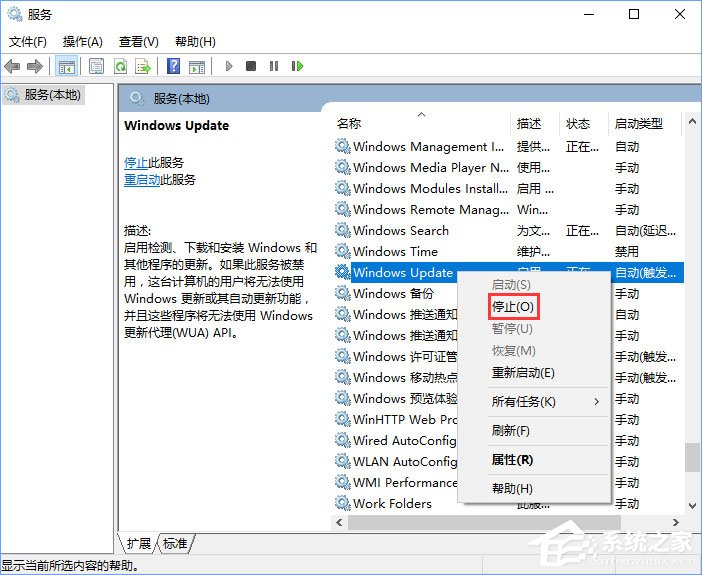Screen dimensions: 702x575
Task: Click the 禁用 startup type of Windows Time
Action: 627,251
